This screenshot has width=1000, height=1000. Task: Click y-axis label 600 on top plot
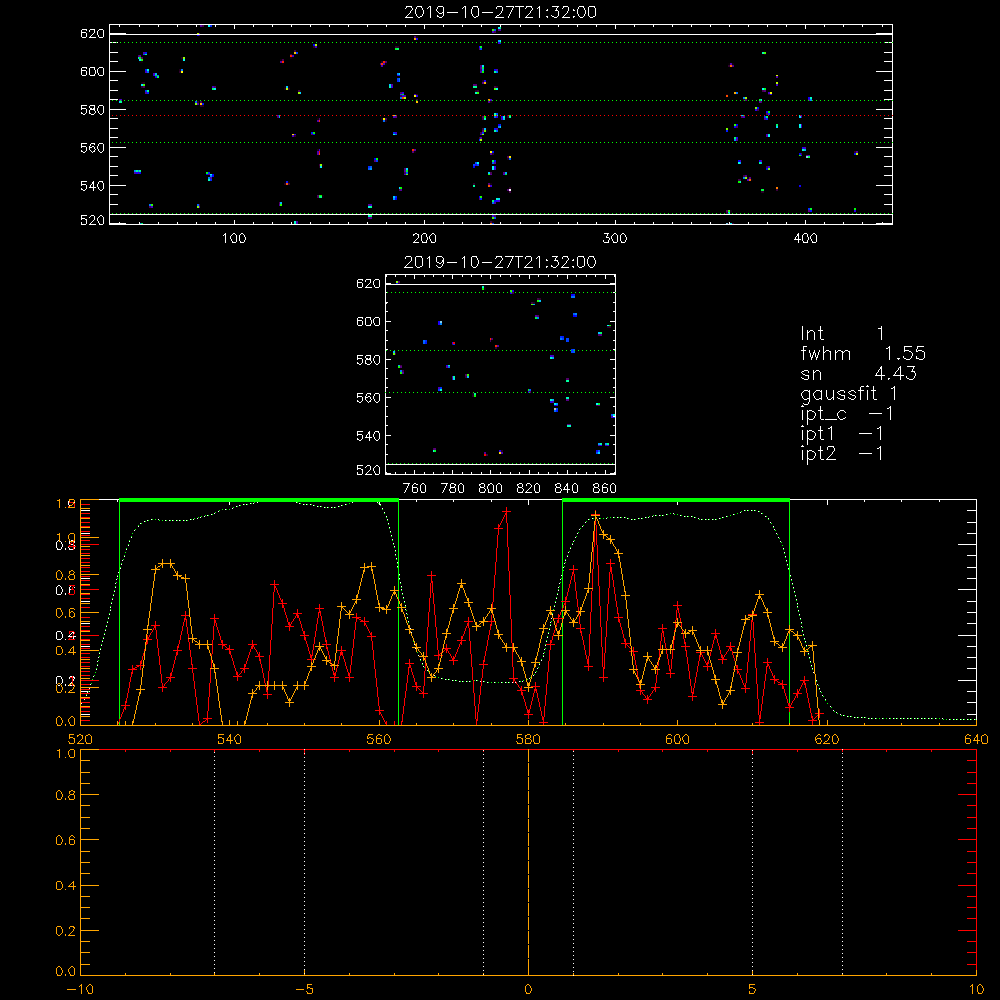[92, 71]
